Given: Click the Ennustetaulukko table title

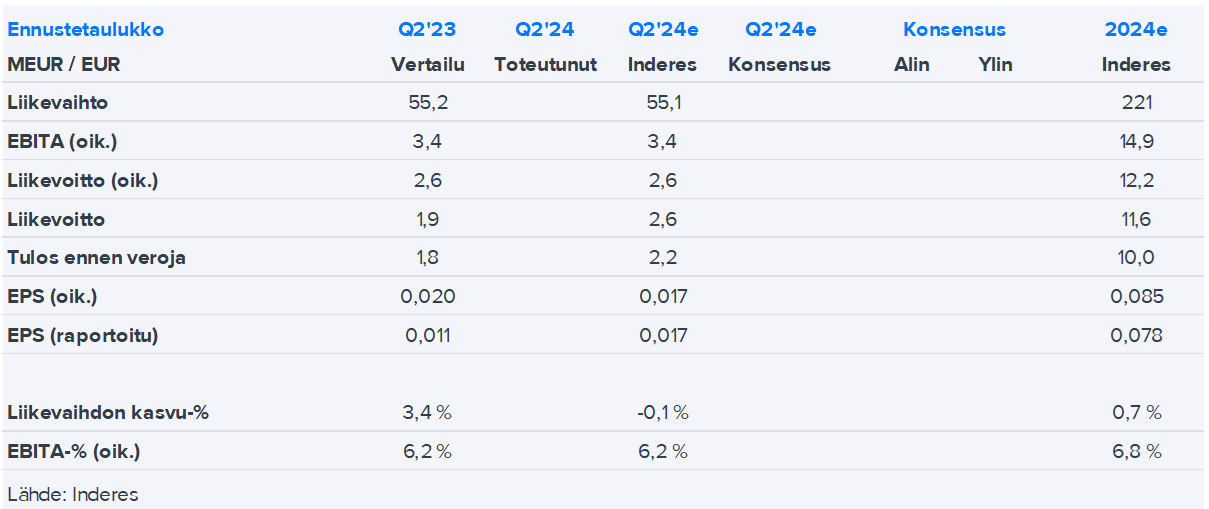Looking at the screenshot, I should 85,29.
